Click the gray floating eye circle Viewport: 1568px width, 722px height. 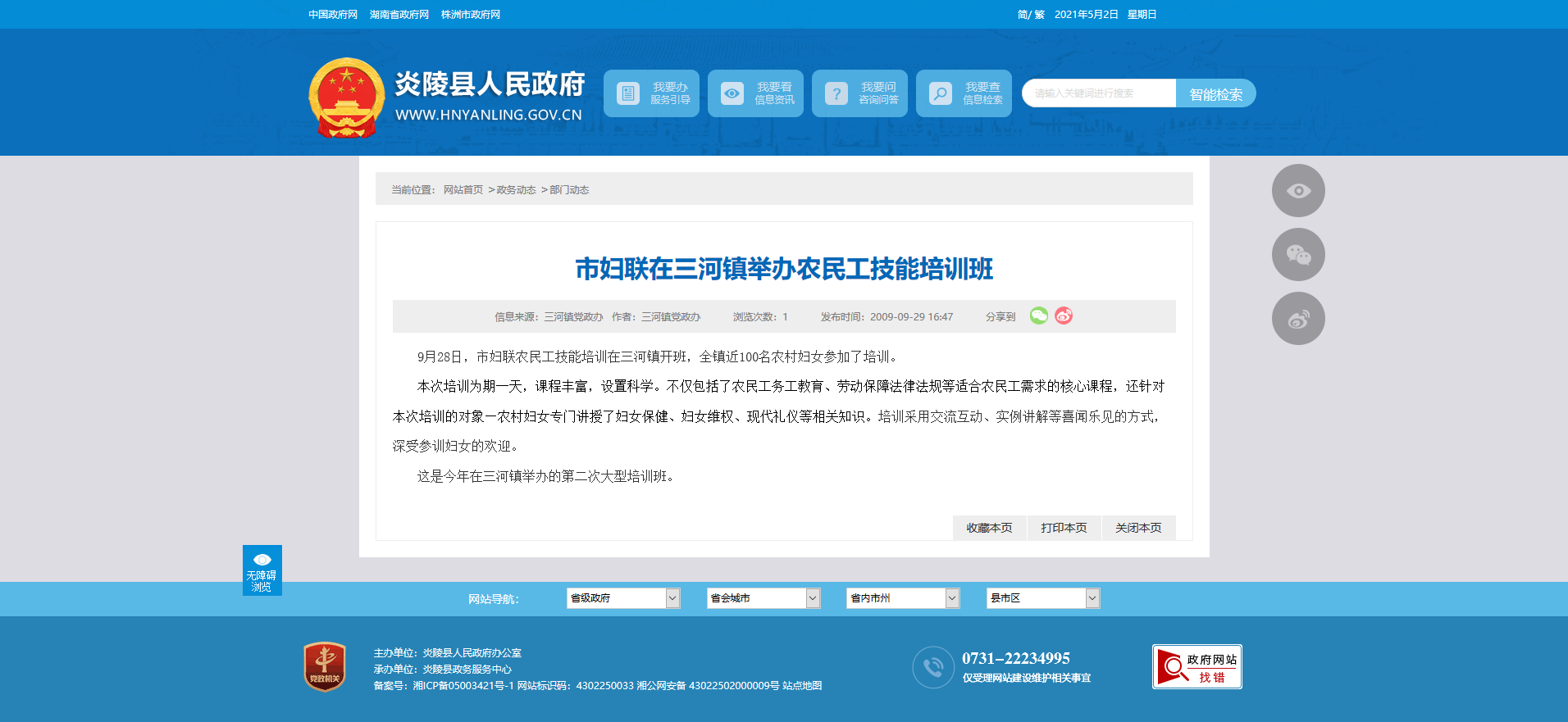tap(1297, 191)
